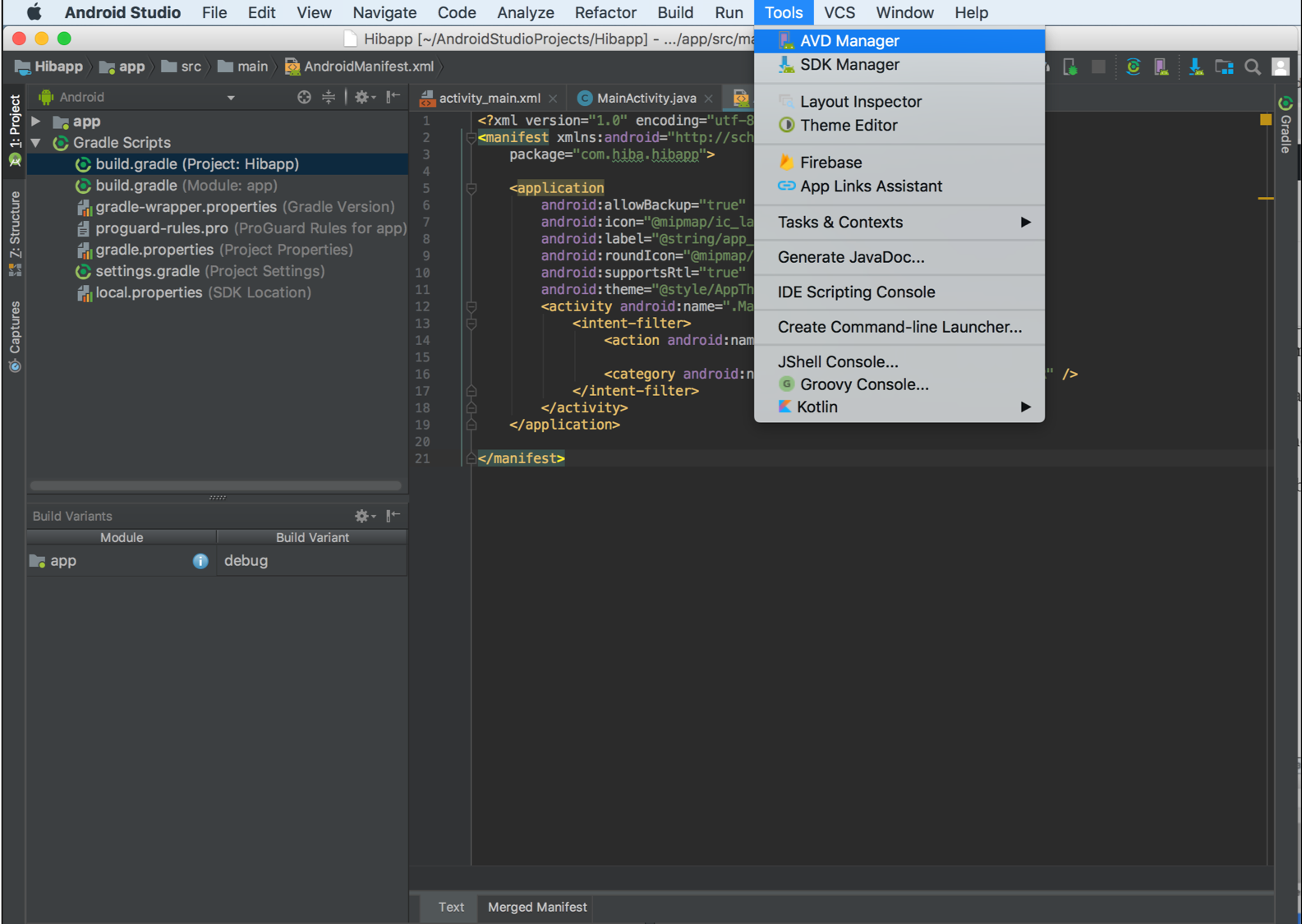This screenshot has height=924, width=1302.
Task: Click the debug app bug icon
Action: point(1070,67)
